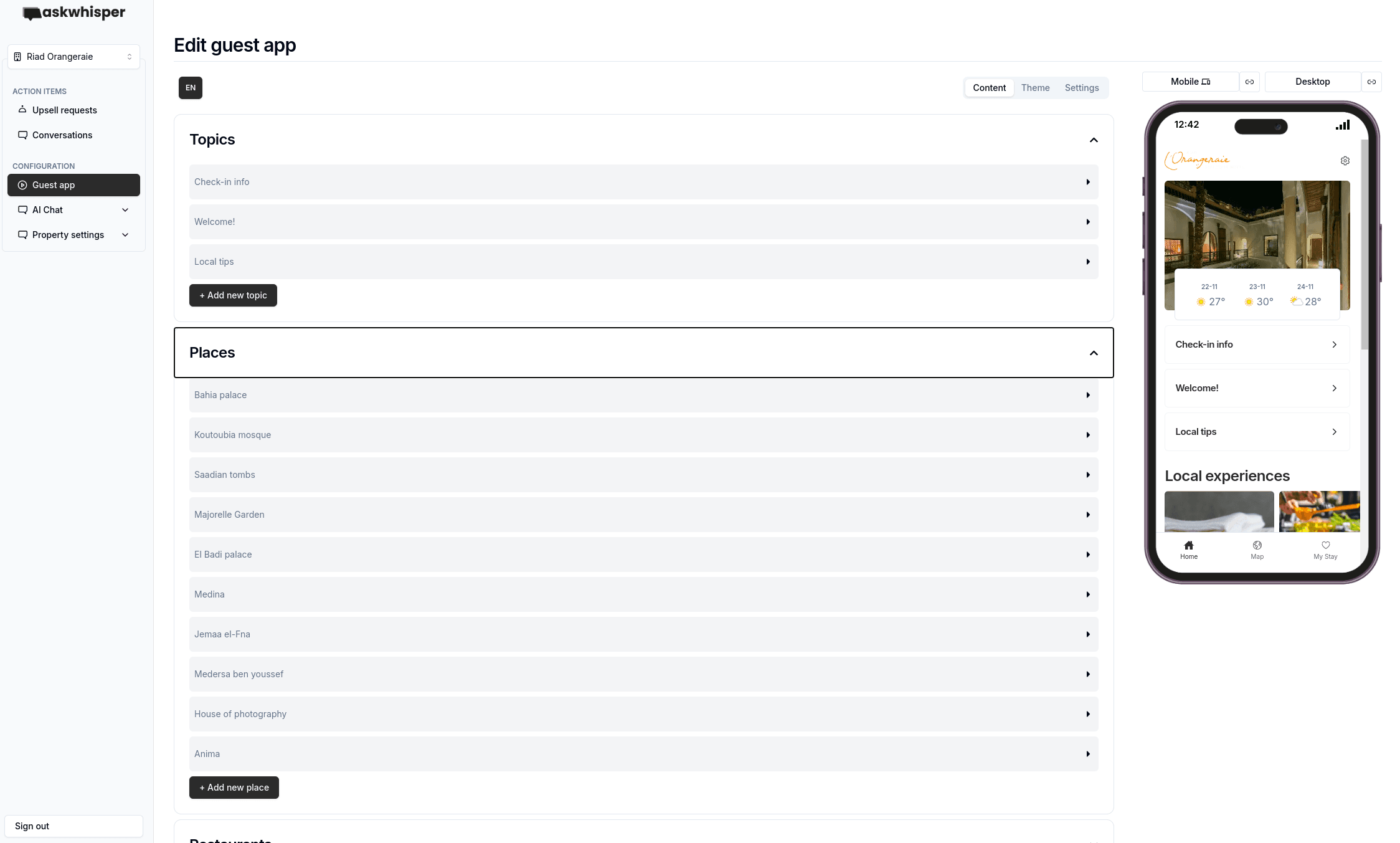Switch preview to Mobile view
This screenshot has height=843, width=1400.
click(x=1190, y=82)
